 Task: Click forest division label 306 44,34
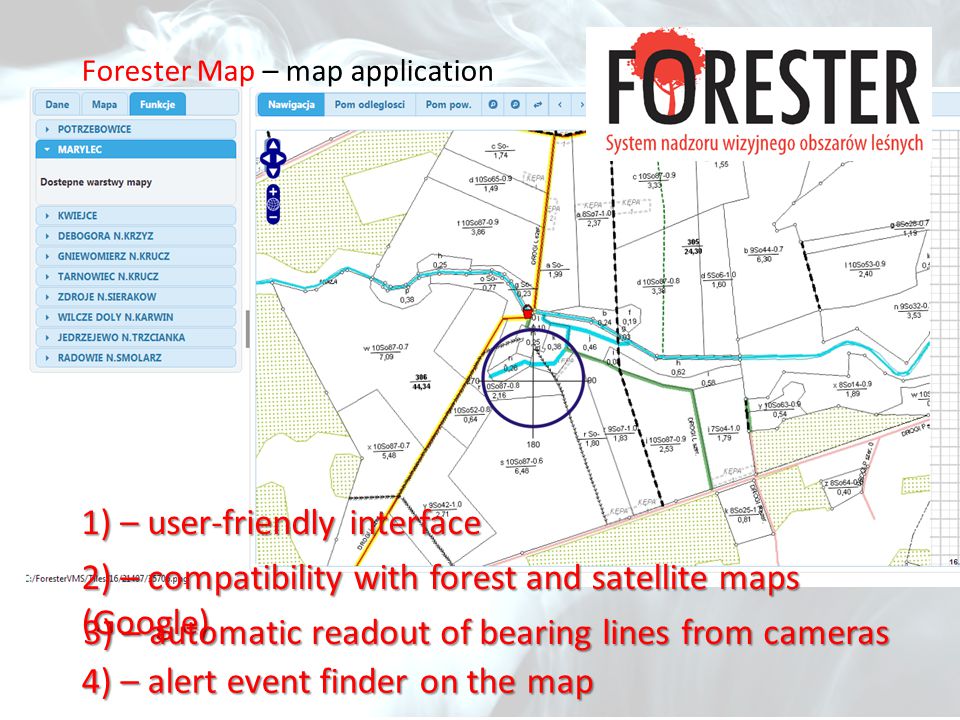421,381
